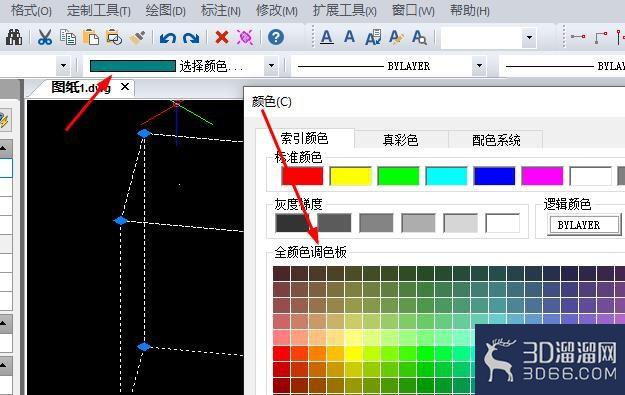Click the text edit A icon with document
Viewport: 625px width, 395px height.
[373, 37]
